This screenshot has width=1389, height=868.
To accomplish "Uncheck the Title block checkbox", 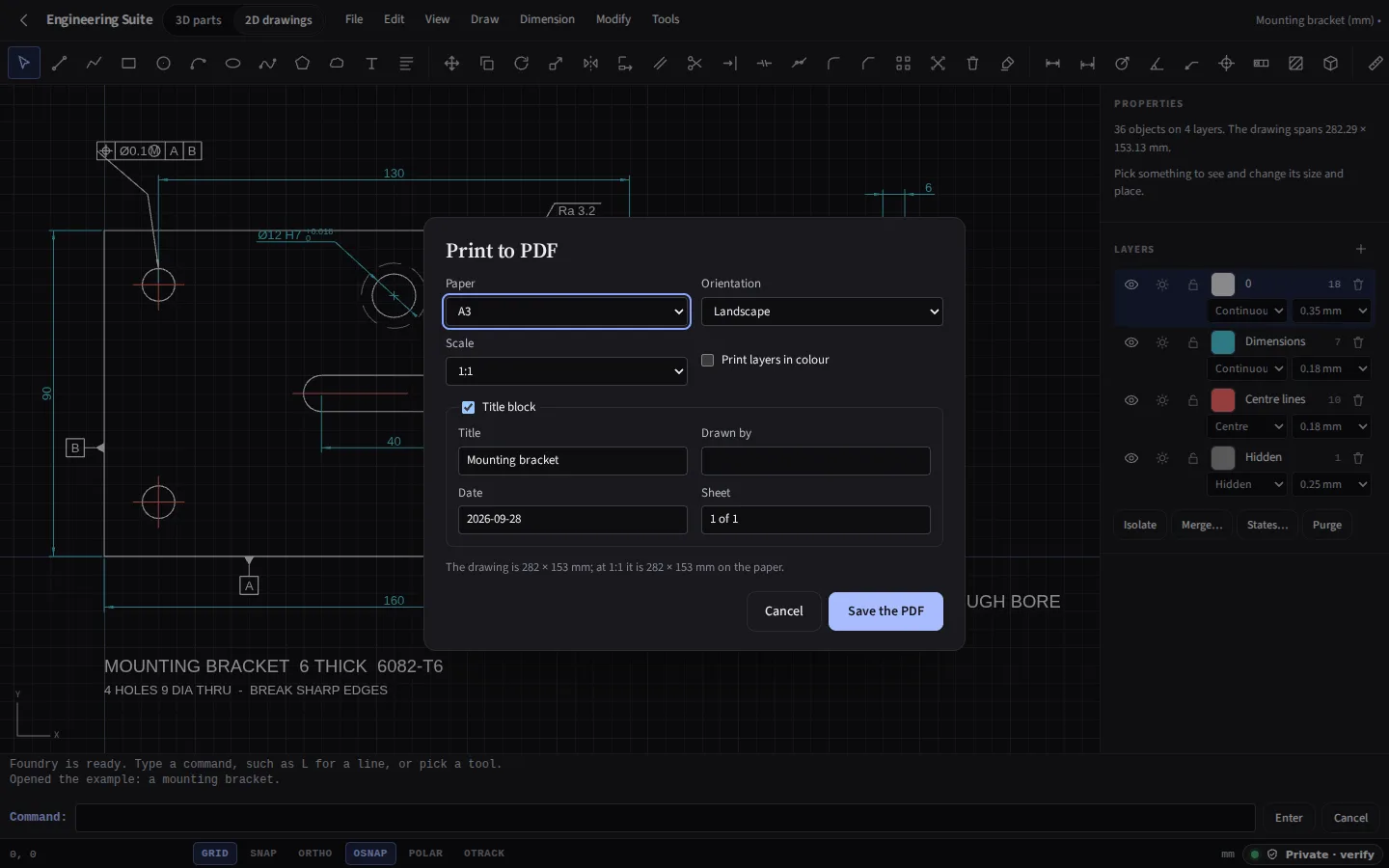I will tap(468, 407).
